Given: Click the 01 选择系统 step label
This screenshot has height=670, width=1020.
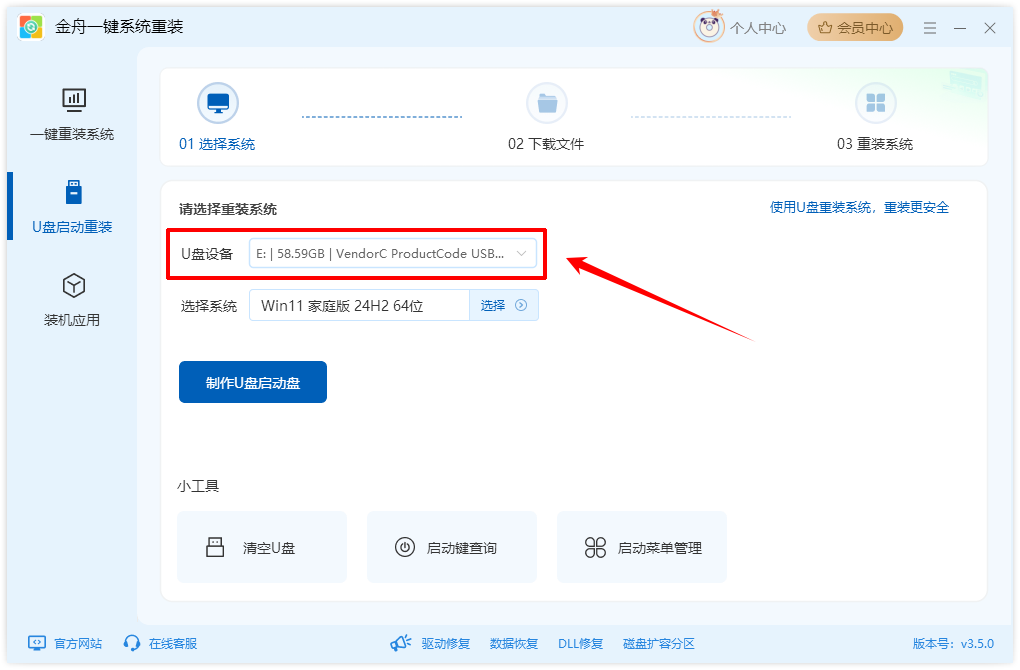Looking at the screenshot, I should coord(217,144).
